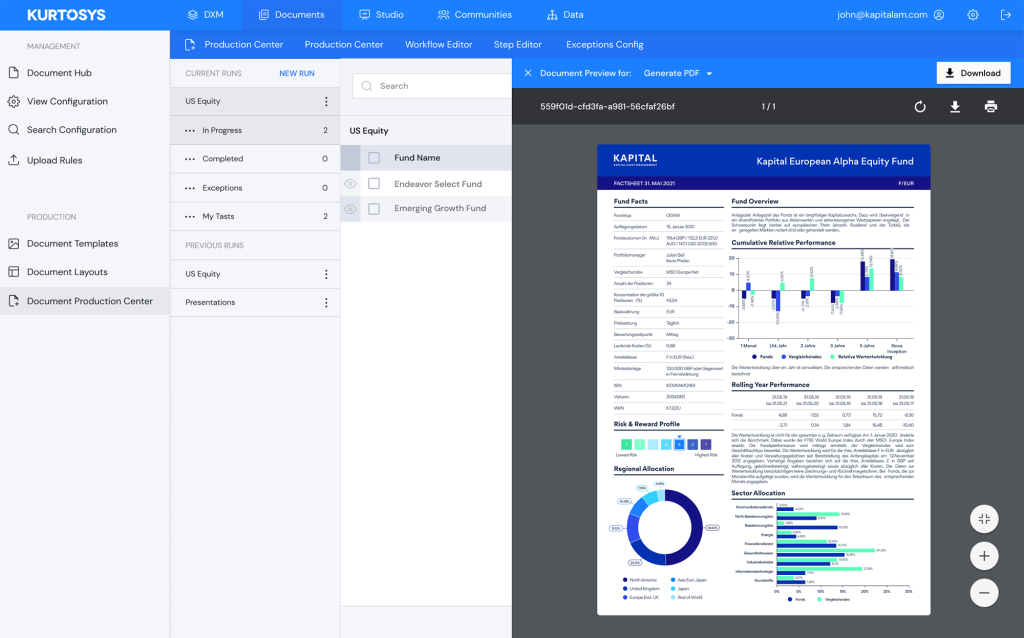Toggle the eye for Endeavor Select Fund

(351, 183)
